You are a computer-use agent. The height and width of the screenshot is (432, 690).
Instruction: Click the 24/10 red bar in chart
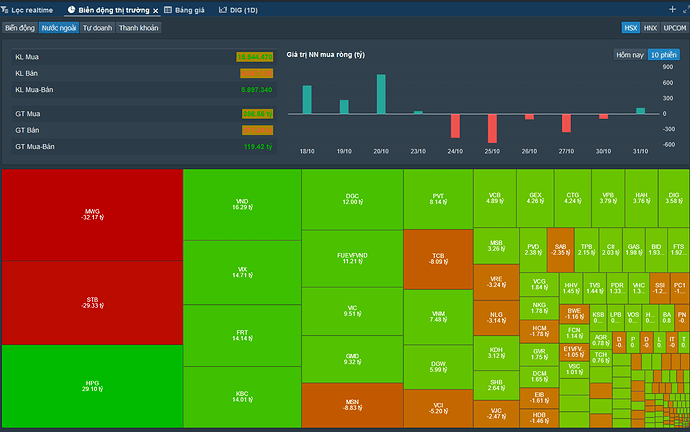[455, 126]
